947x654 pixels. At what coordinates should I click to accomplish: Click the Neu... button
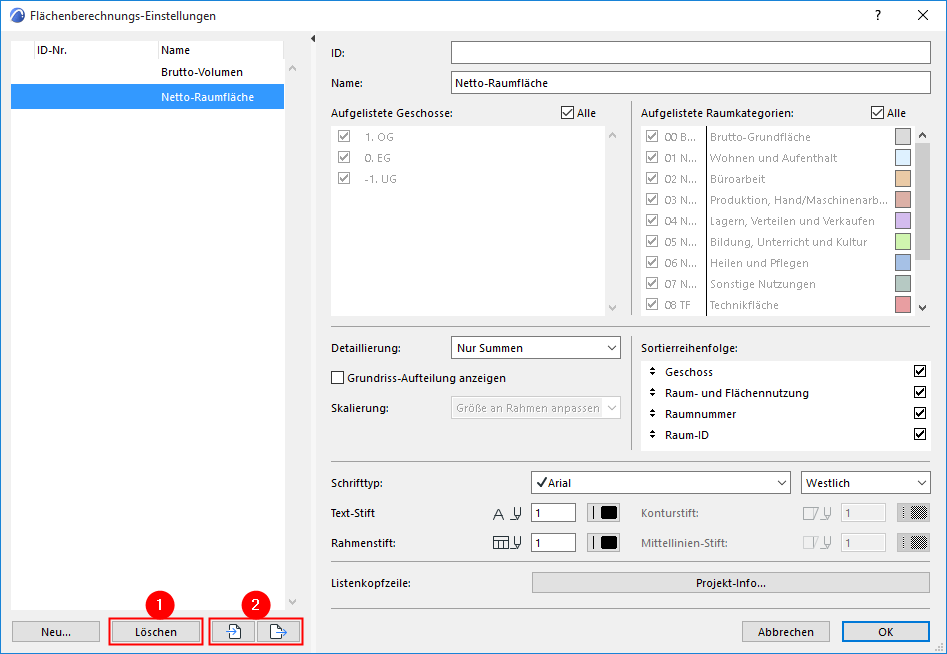pos(56,632)
